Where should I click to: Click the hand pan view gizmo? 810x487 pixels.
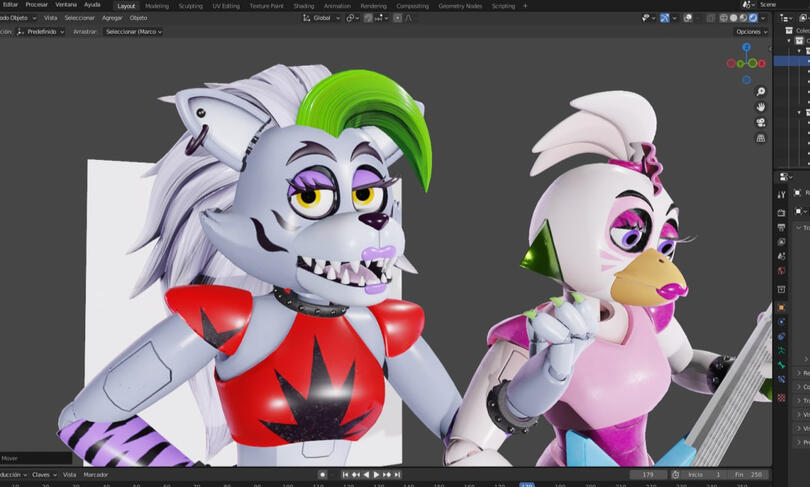pyautogui.click(x=761, y=107)
